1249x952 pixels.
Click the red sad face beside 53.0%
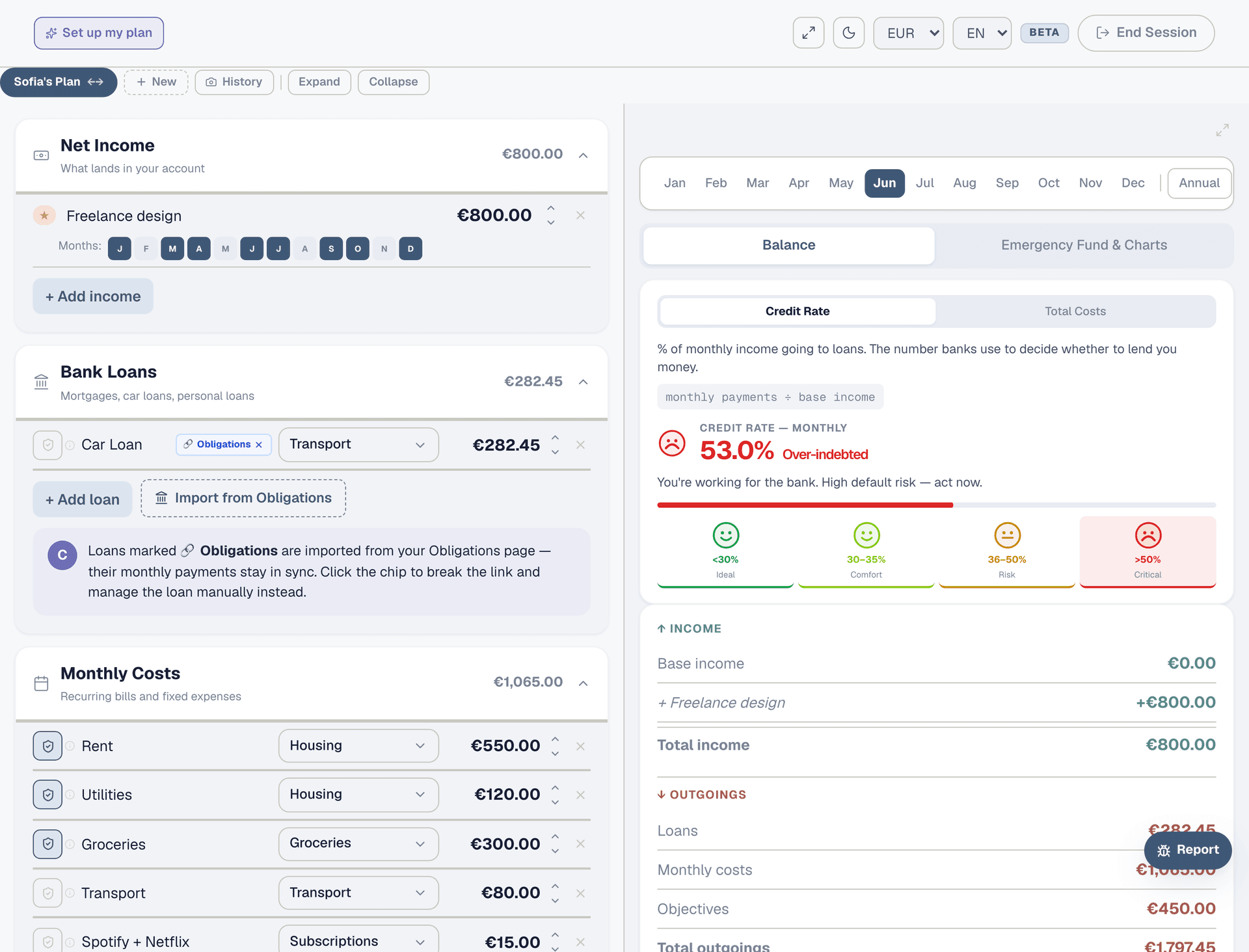click(x=672, y=443)
